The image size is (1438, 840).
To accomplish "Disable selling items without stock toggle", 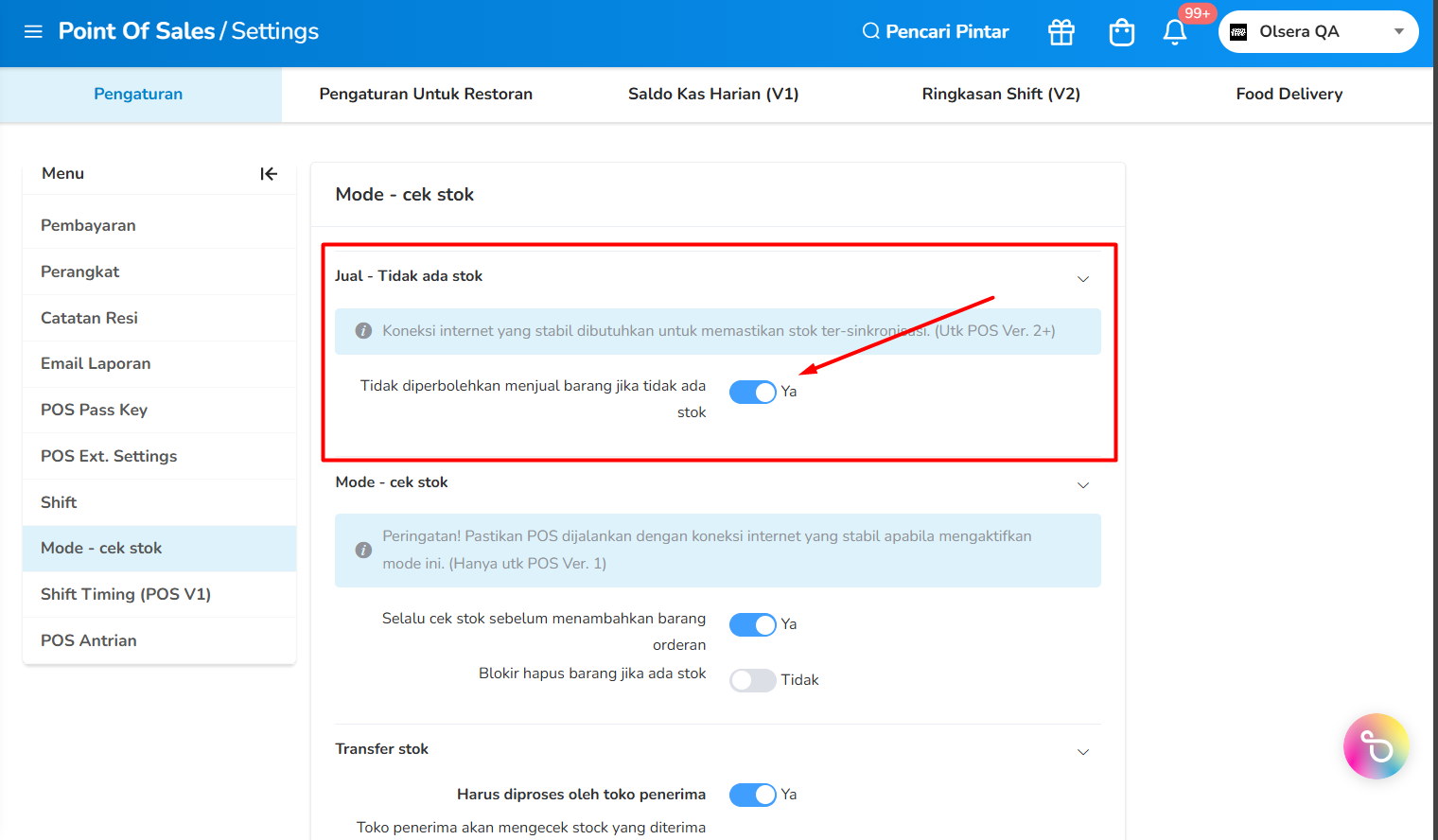I will click(753, 392).
